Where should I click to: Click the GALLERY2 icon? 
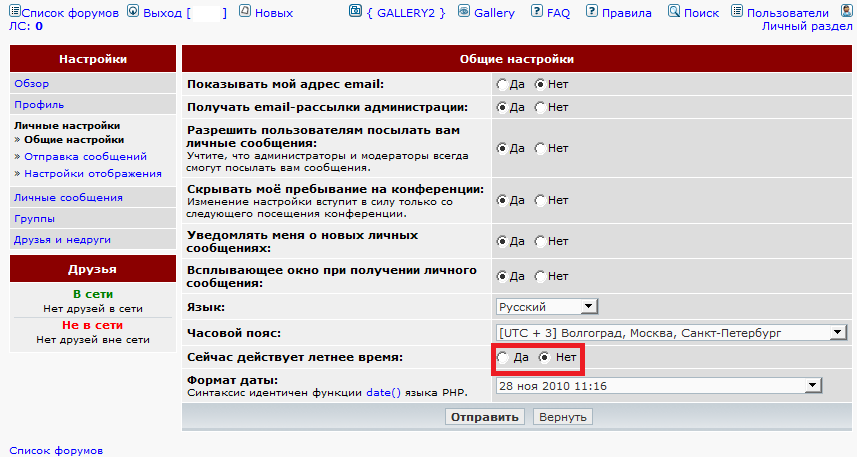[355, 12]
